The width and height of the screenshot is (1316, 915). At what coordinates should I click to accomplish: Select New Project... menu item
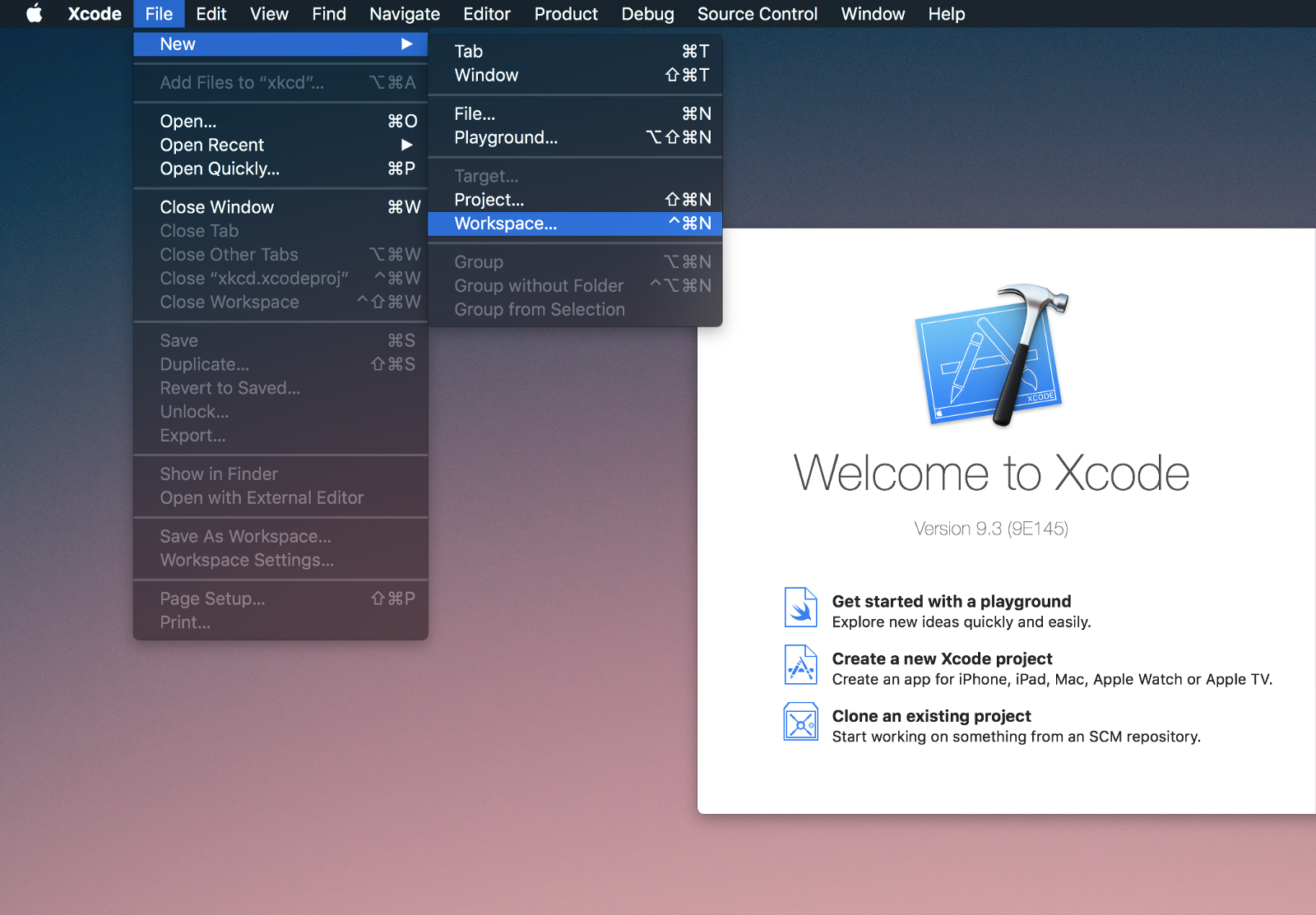[x=575, y=200]
